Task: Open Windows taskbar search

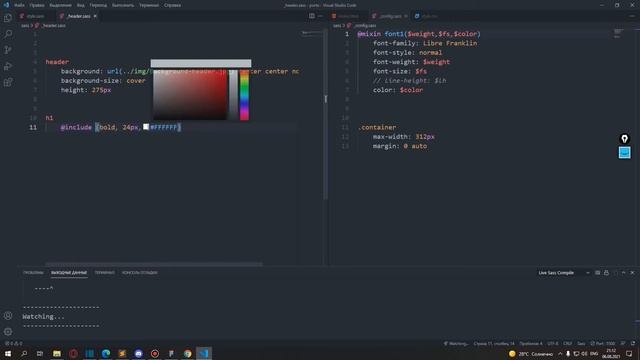Action: 24,353
